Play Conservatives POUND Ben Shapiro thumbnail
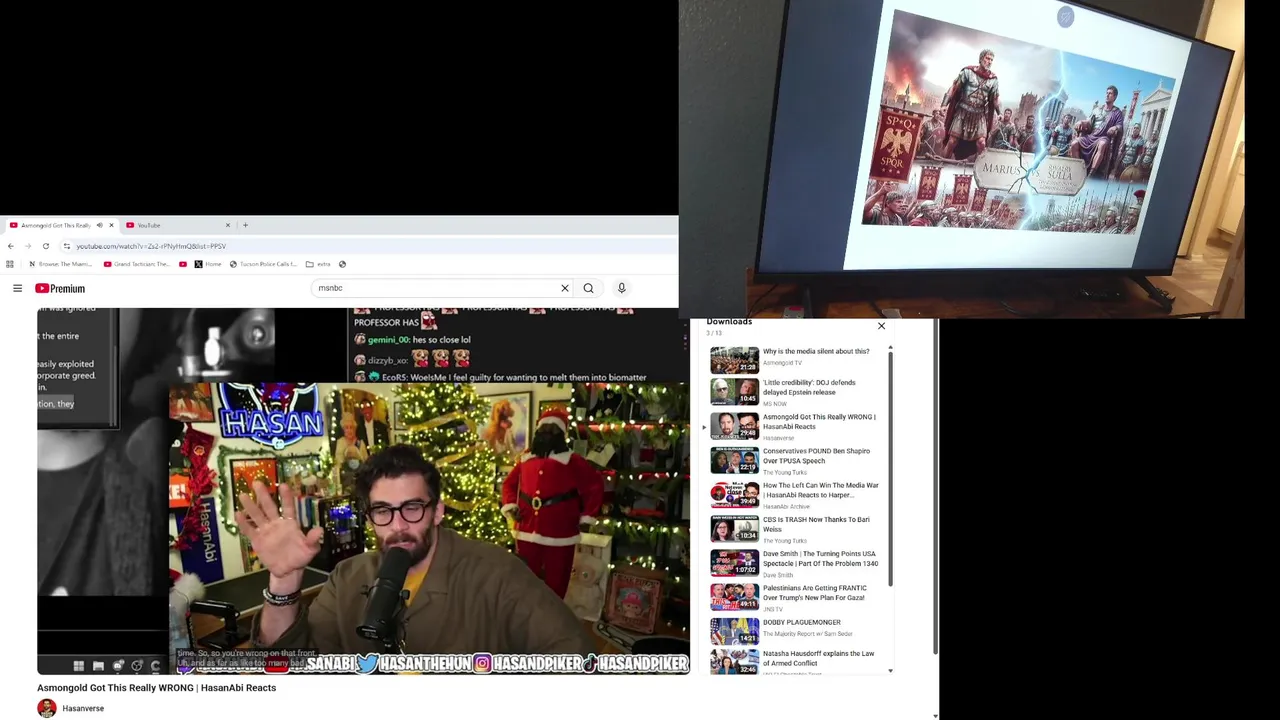The image size is (1280, 720). coord(735,460)
